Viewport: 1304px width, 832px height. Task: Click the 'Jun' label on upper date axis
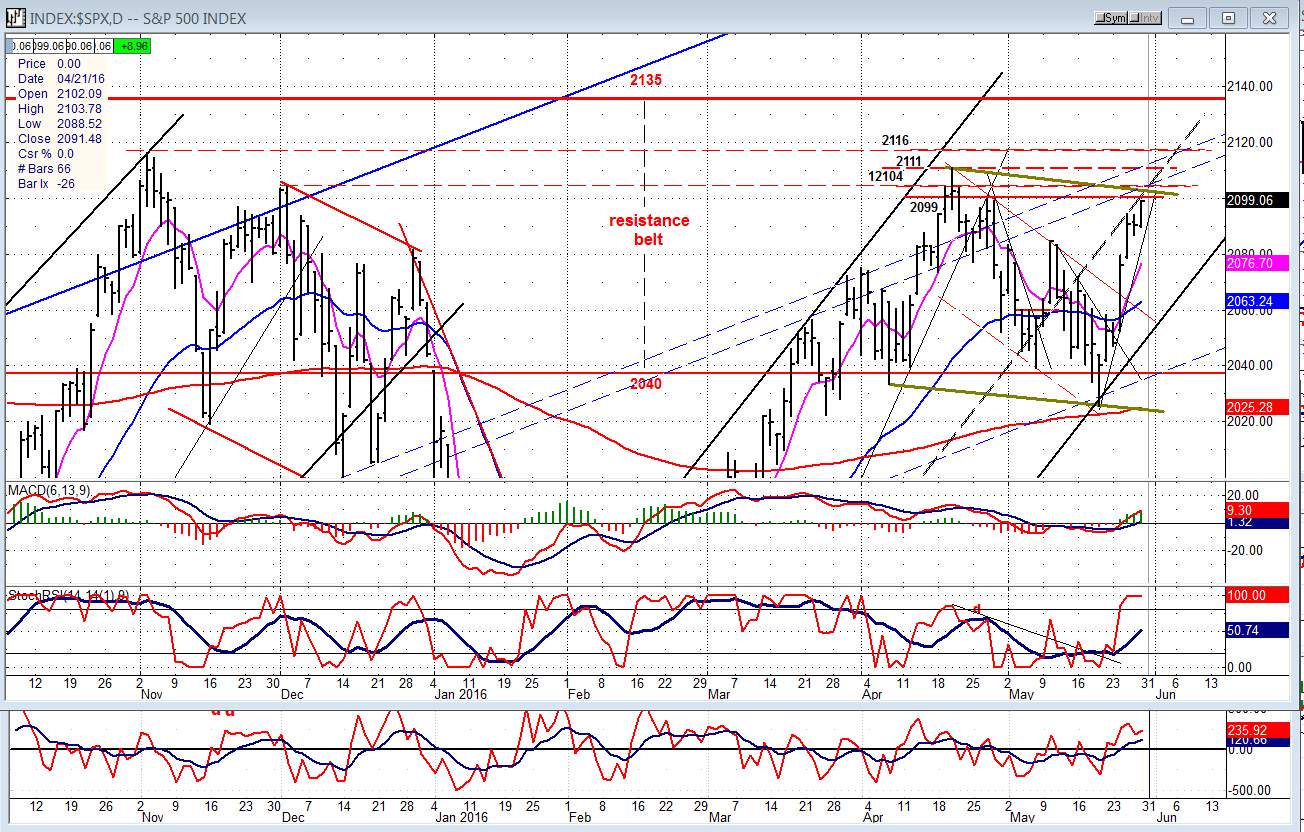(x=1166, y=694)
